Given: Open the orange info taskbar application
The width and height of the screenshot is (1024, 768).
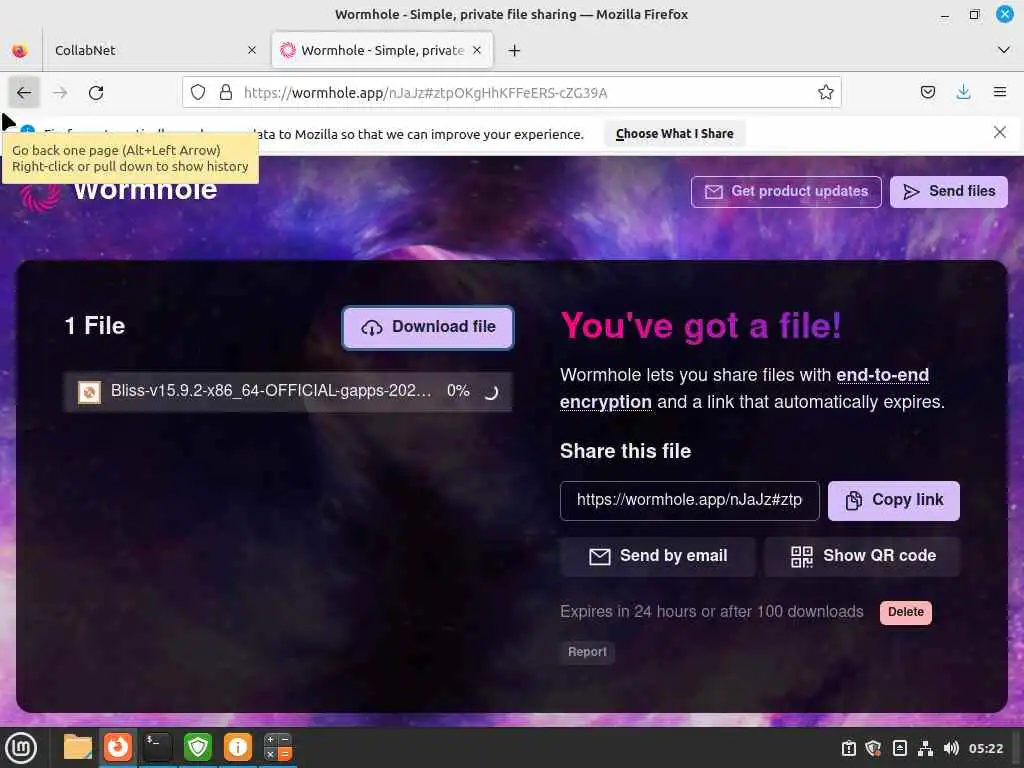Looking at the screenshot, I should pos(238,747).
